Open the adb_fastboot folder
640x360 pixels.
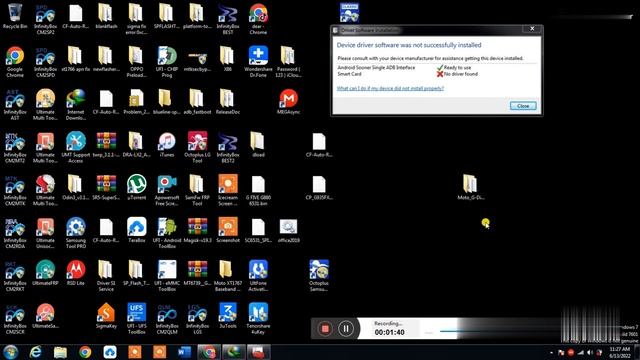click(x=197, y=102)
